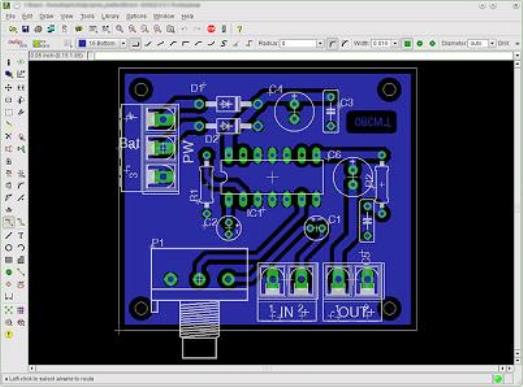
Task: Select the Move tool in sidebar
Action: pos(8,88)
